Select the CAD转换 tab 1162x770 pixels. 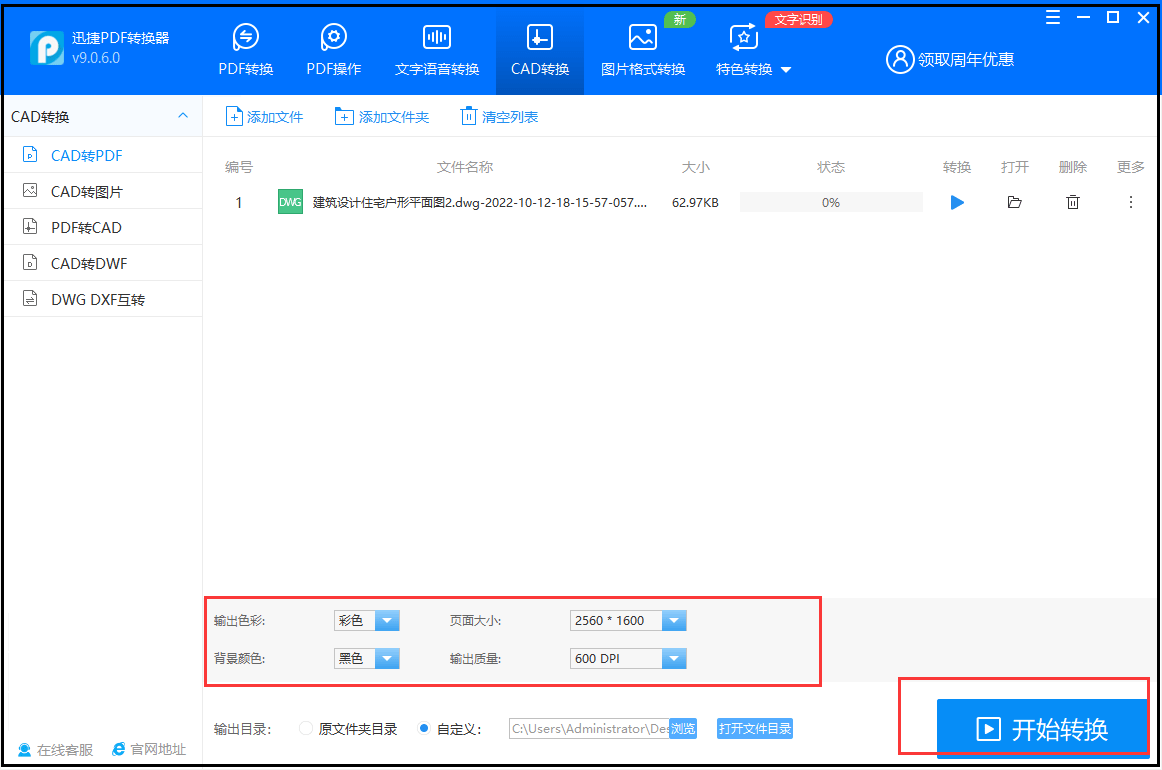pyautogui.click(x=540, y=50)
